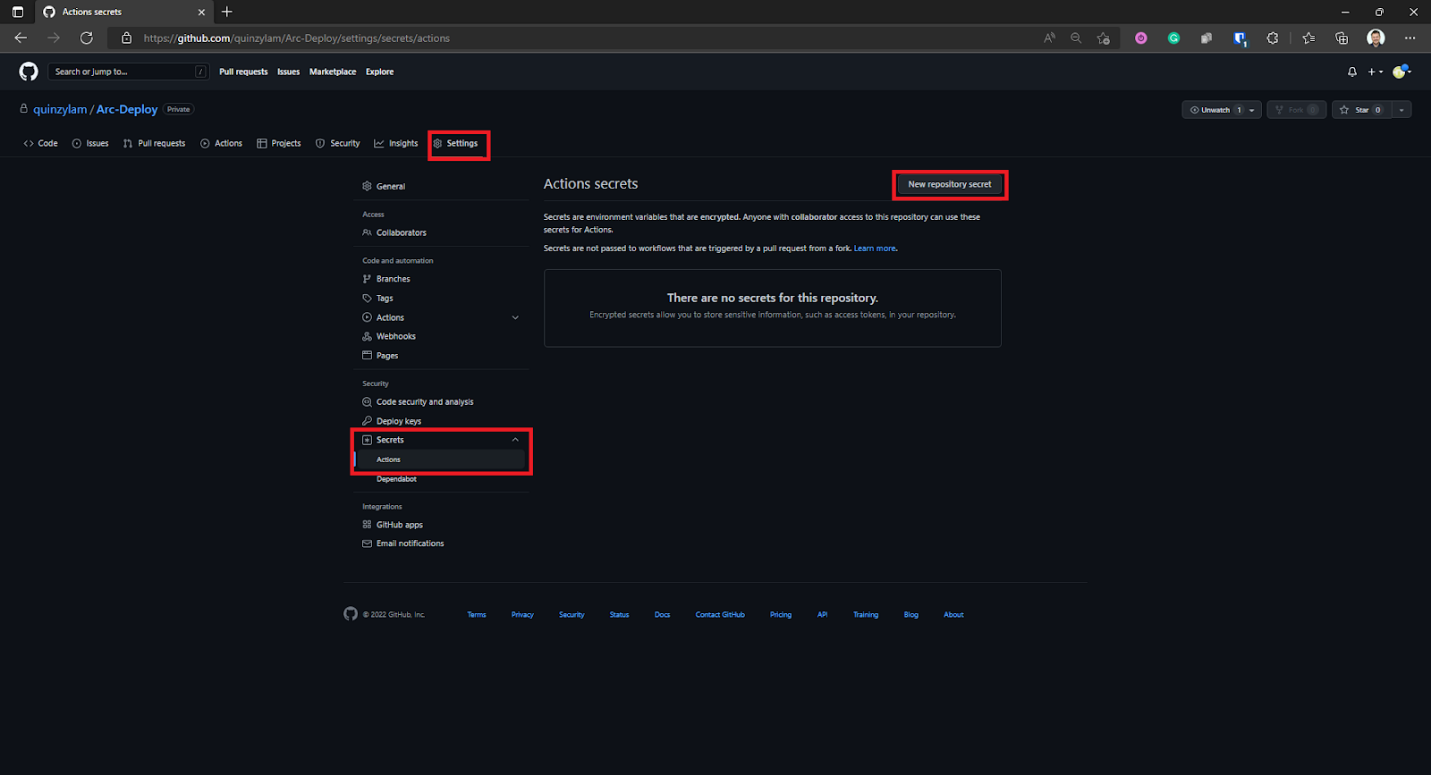Open the Actions repository tab
This screenshot has width=1431, height=775.
point(221,143)
